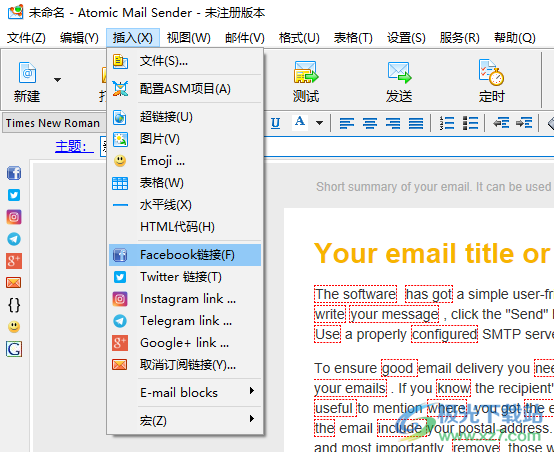
Task: Select Twitter 链接(T) menu entry
Action: coord(185,277)
